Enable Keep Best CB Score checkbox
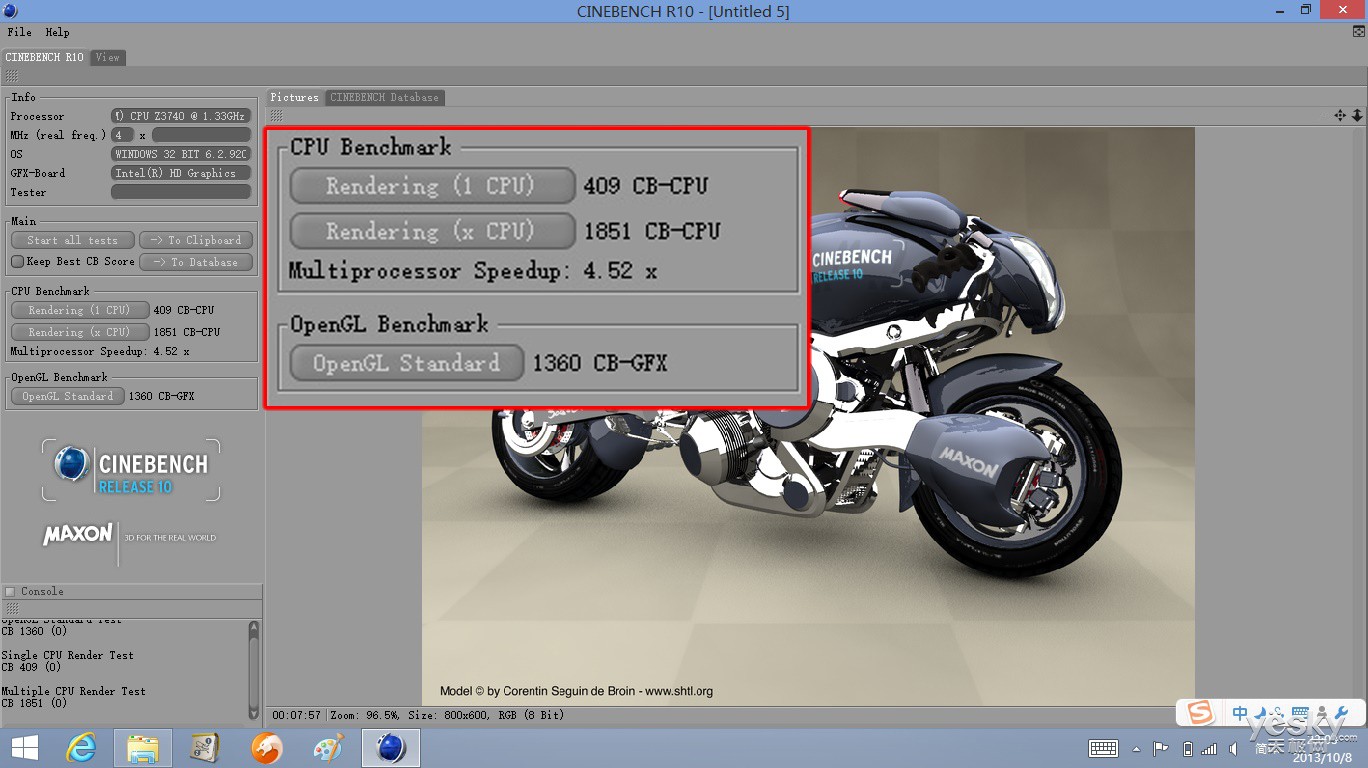 17,261
